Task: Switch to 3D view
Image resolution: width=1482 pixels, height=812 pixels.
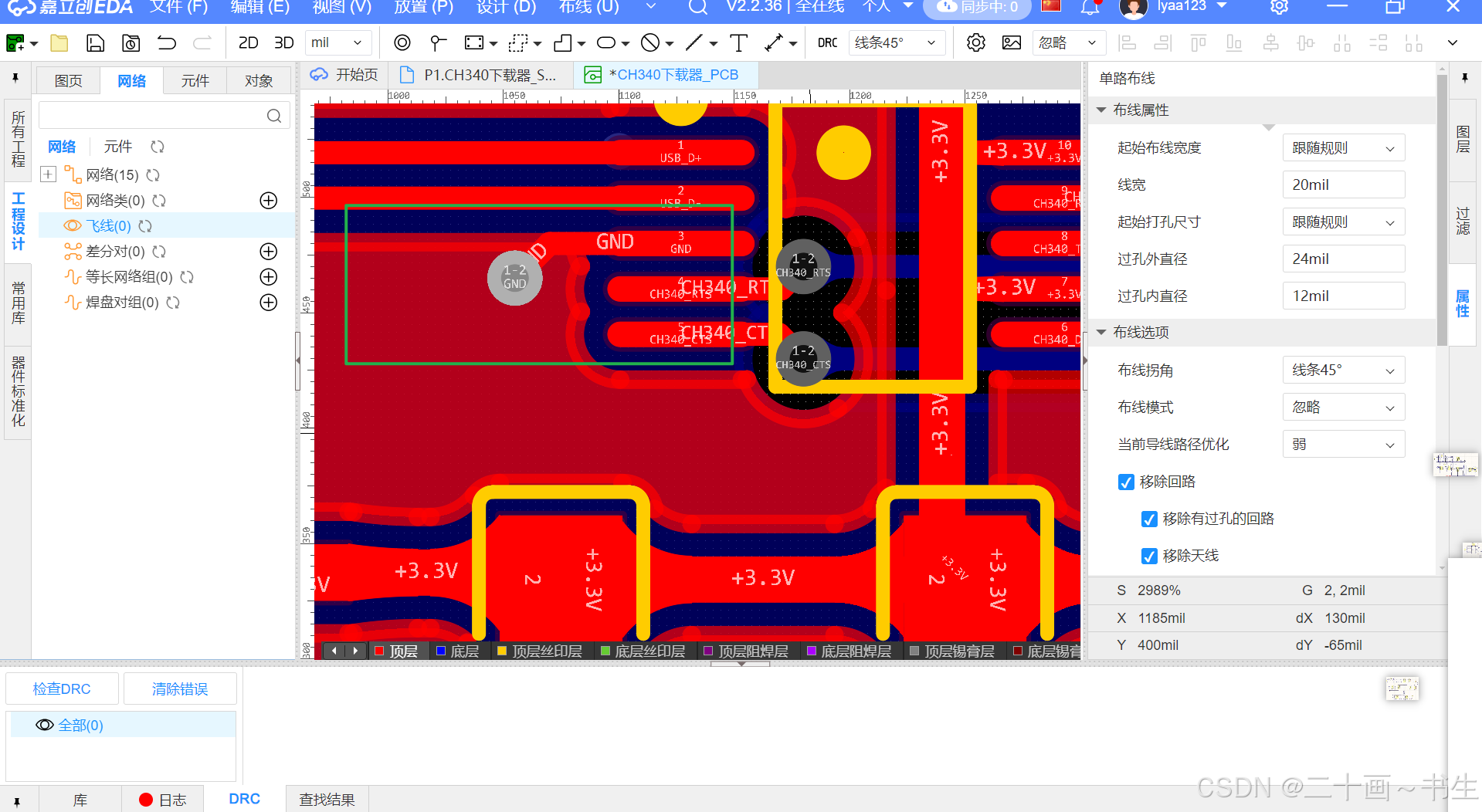Action: [x=283, y=43]
